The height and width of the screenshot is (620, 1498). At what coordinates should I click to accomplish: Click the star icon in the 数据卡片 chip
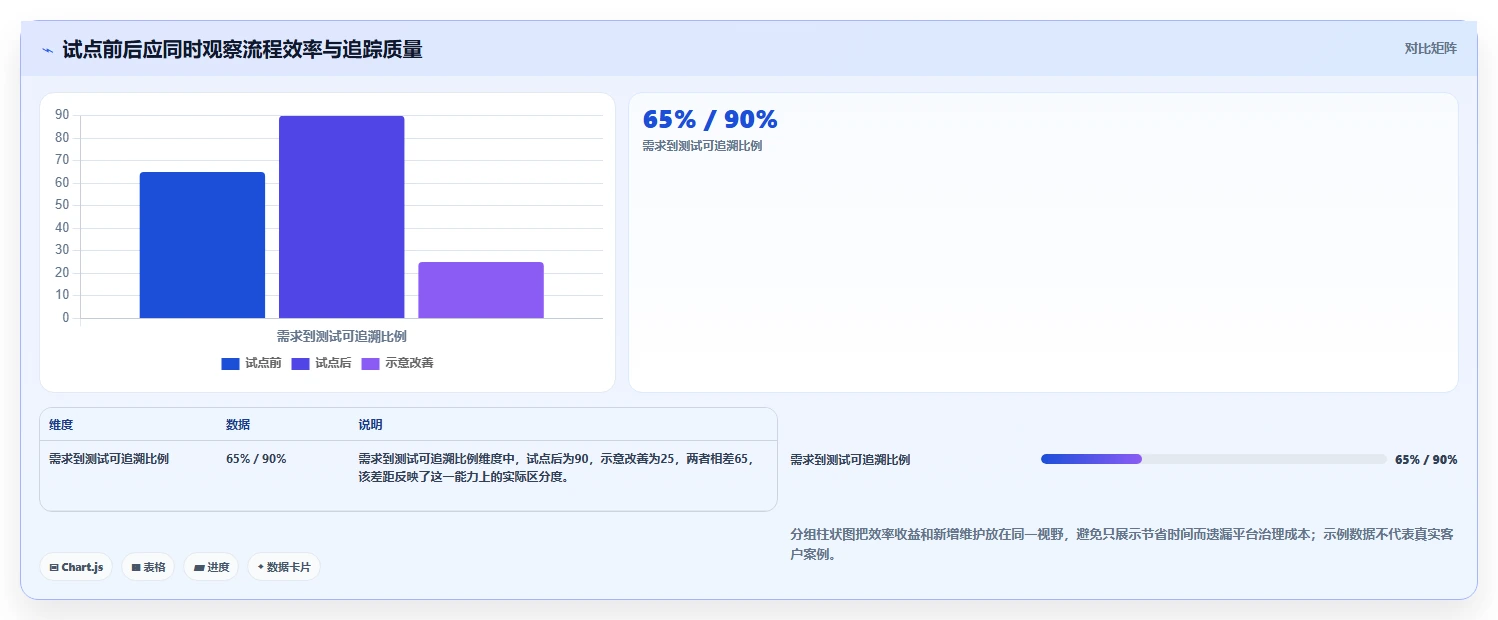tap(260, 567)
